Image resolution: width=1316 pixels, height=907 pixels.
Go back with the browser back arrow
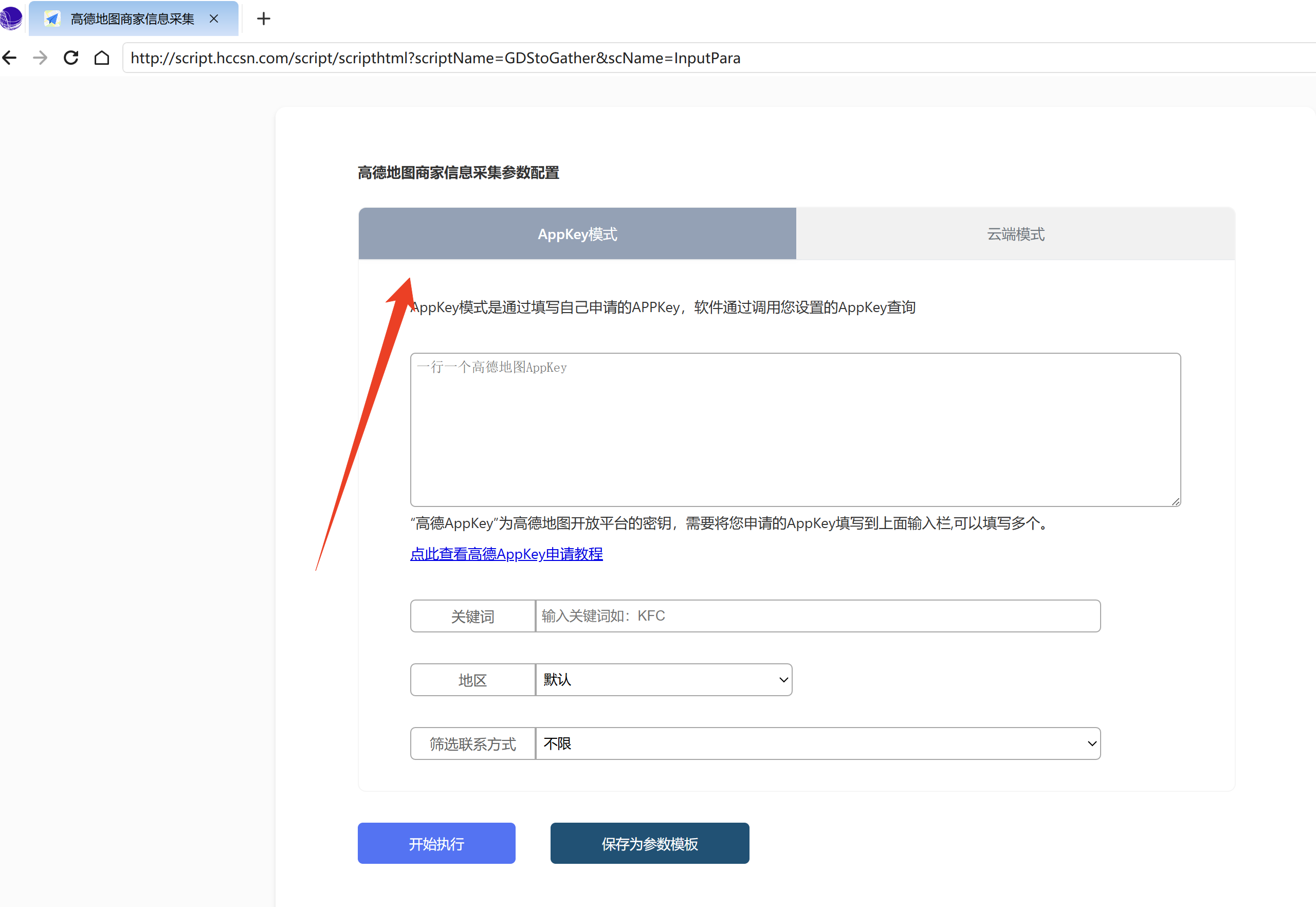click(x=10, y=58)
